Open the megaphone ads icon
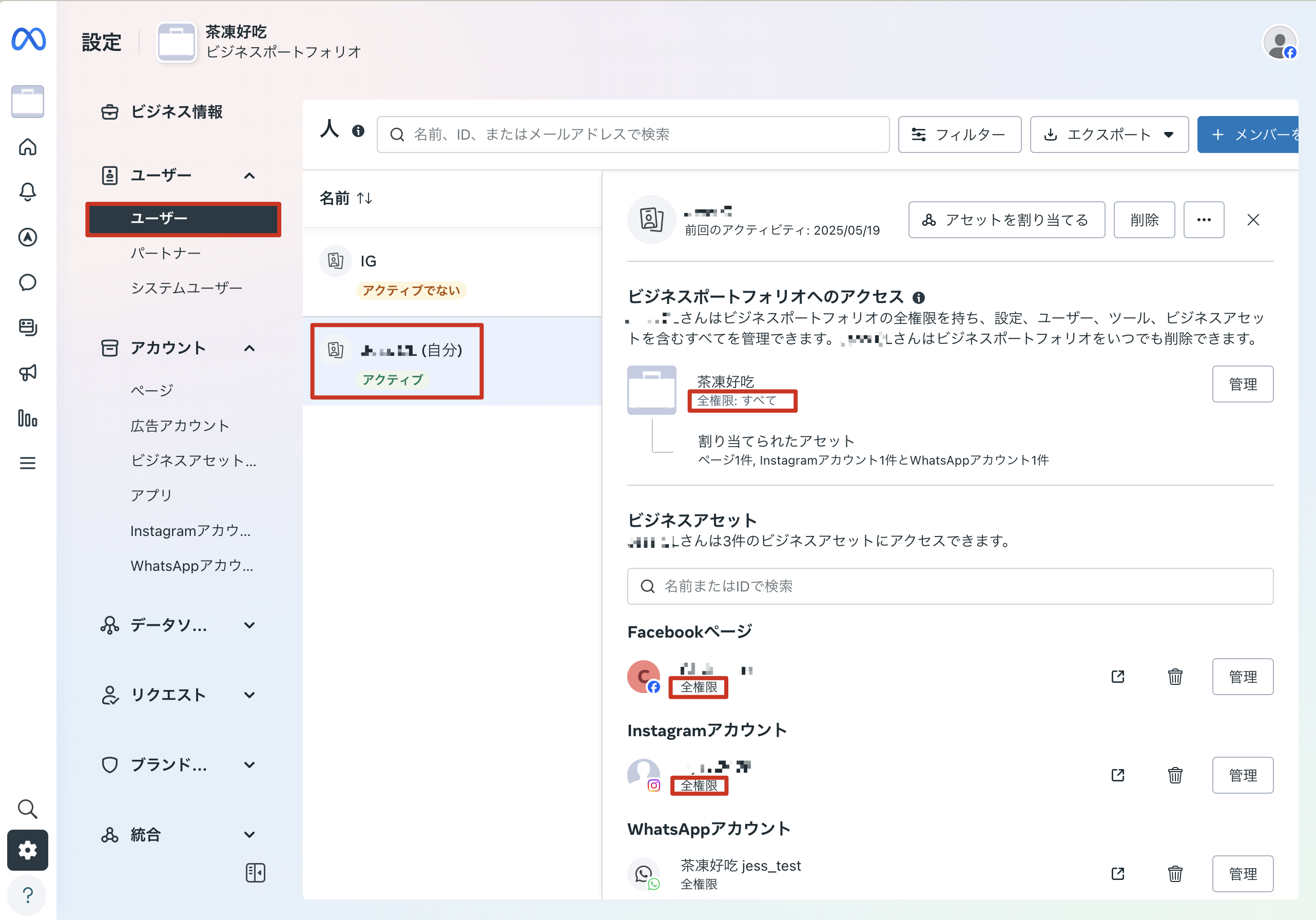The height and width of the screenshot is (920, 1316). coord(28,373)
